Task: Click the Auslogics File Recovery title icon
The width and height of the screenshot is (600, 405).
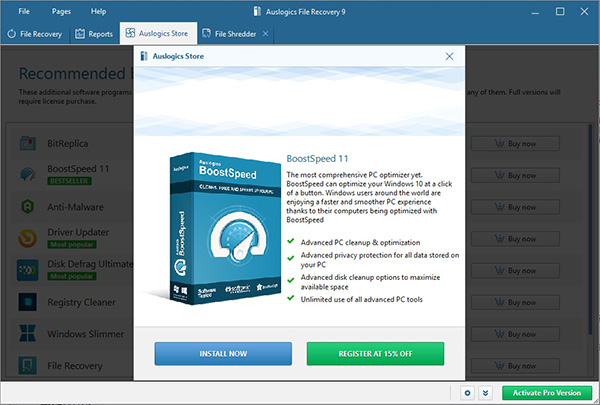Action: (257, 11)
